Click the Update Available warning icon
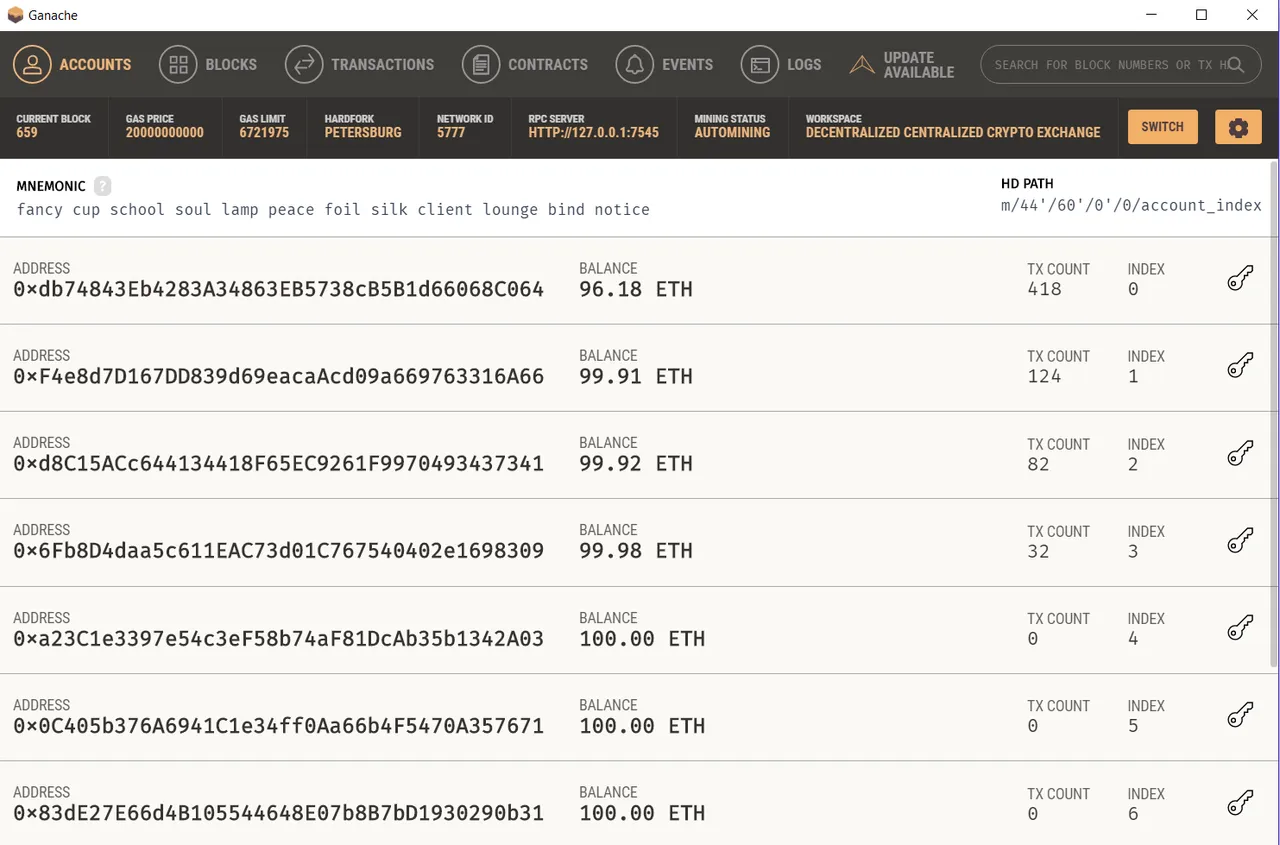Image resolution: width=1280 pixels, height=845 pixels. 862,65
